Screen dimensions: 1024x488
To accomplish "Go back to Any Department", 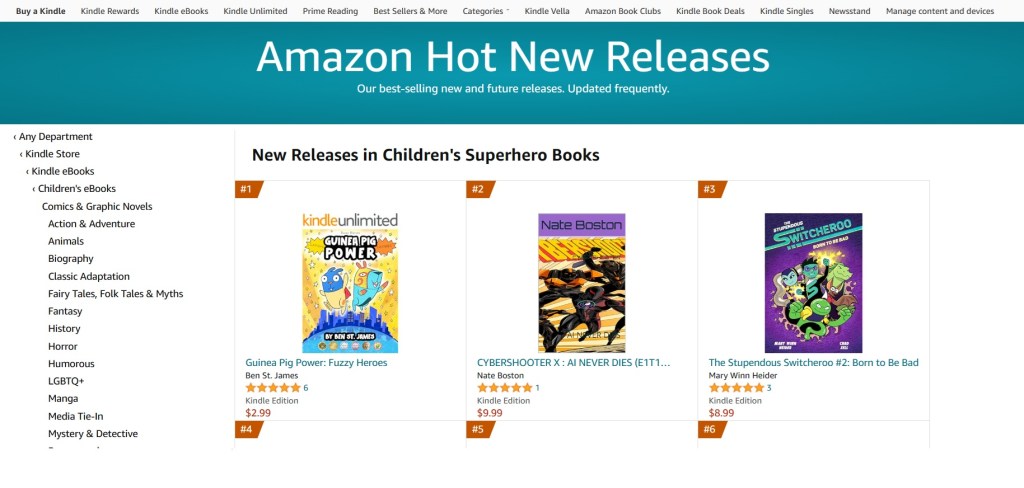I will tap(55, 137).
